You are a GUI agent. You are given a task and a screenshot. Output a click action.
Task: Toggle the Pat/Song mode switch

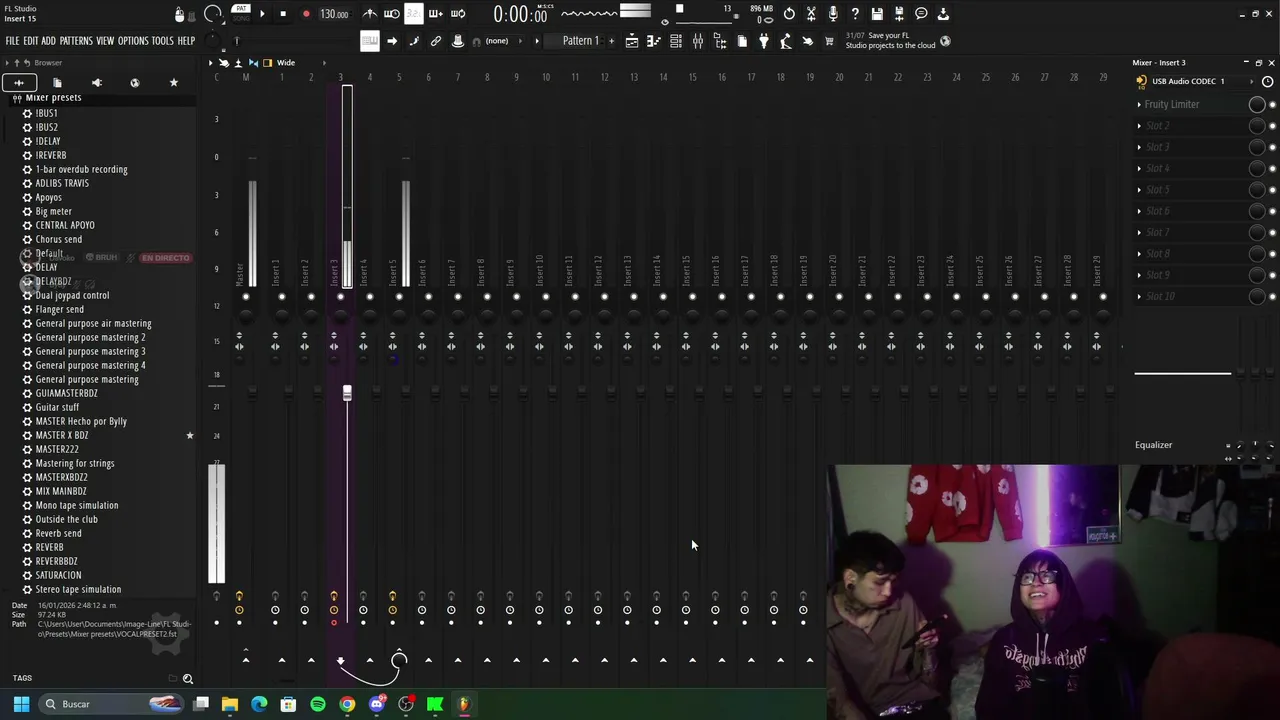pyautogui.click(x=241, y=13)
